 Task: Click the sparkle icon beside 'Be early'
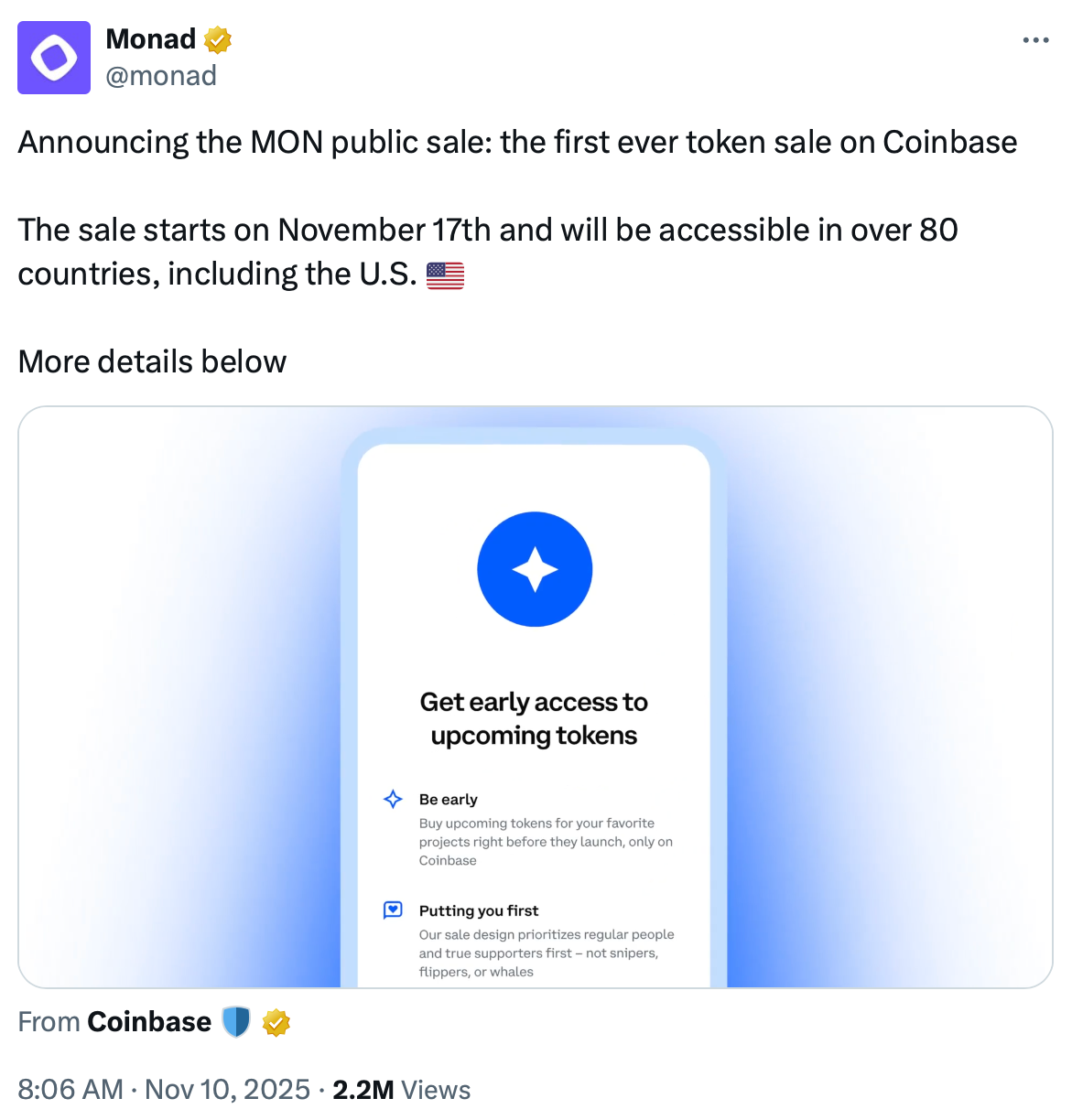click(x=392, y=799)
